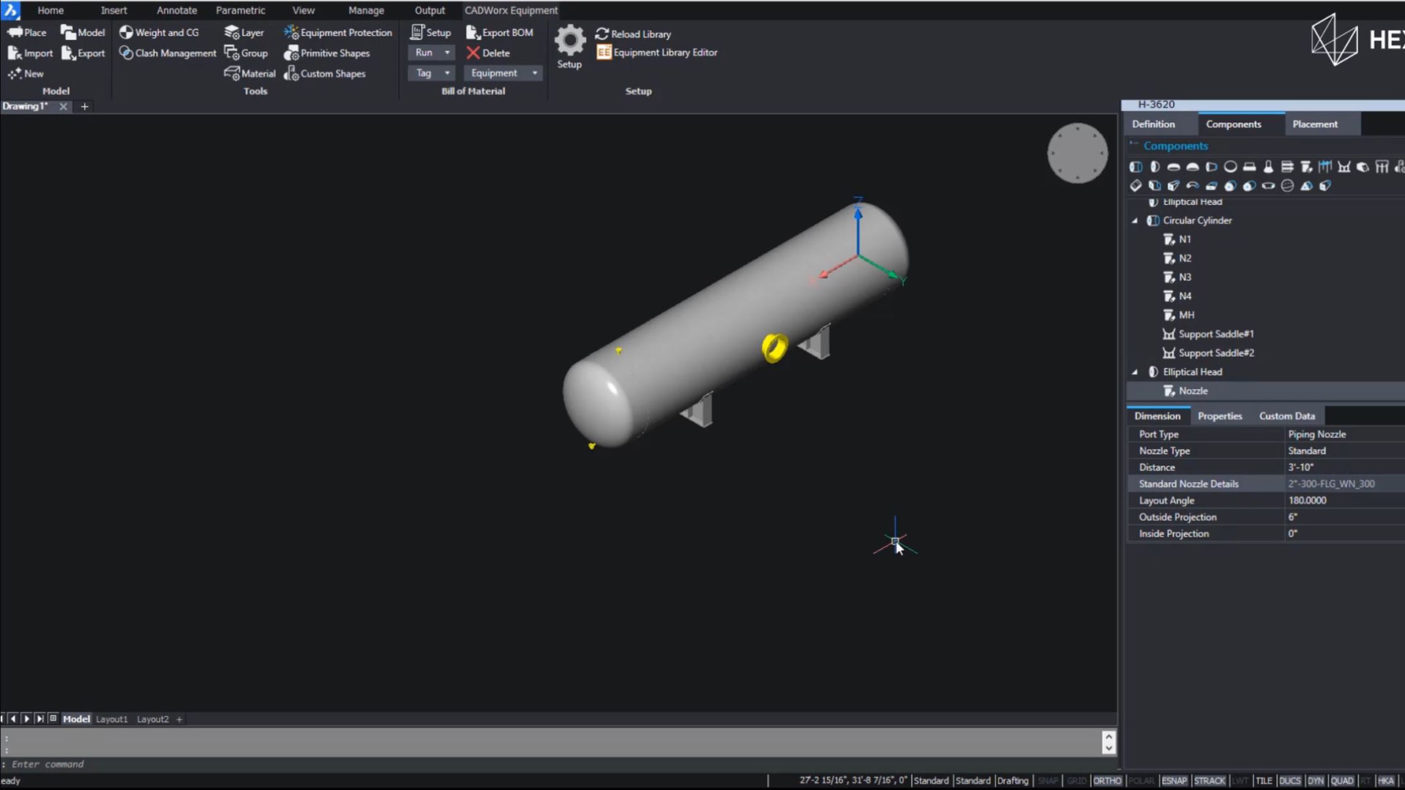Click the Export icon in Model group
The width and height of the screenshot is (1405, 790).
point(69,53)
